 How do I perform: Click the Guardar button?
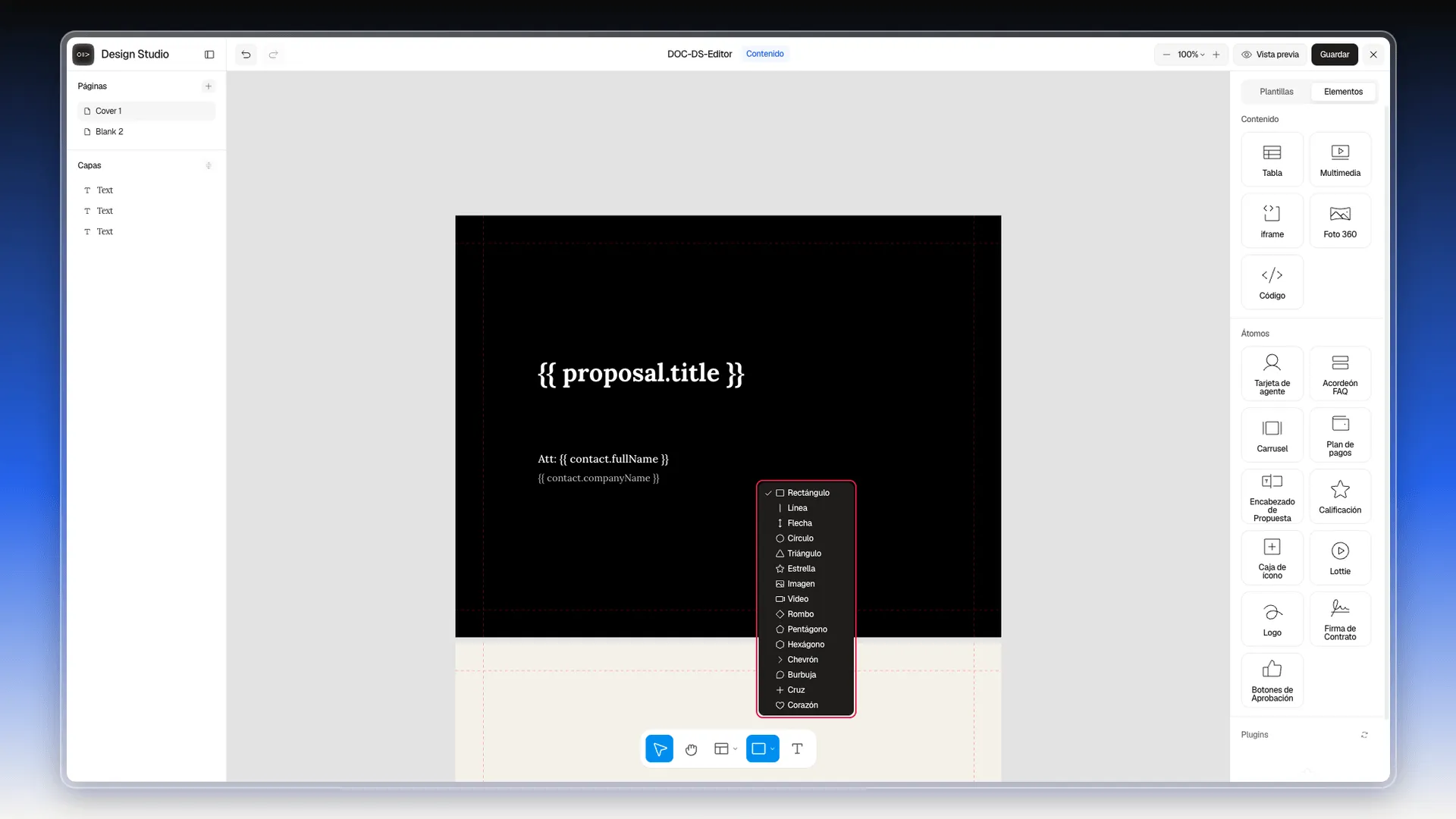pyautogui.click(x=1334, y=55)
